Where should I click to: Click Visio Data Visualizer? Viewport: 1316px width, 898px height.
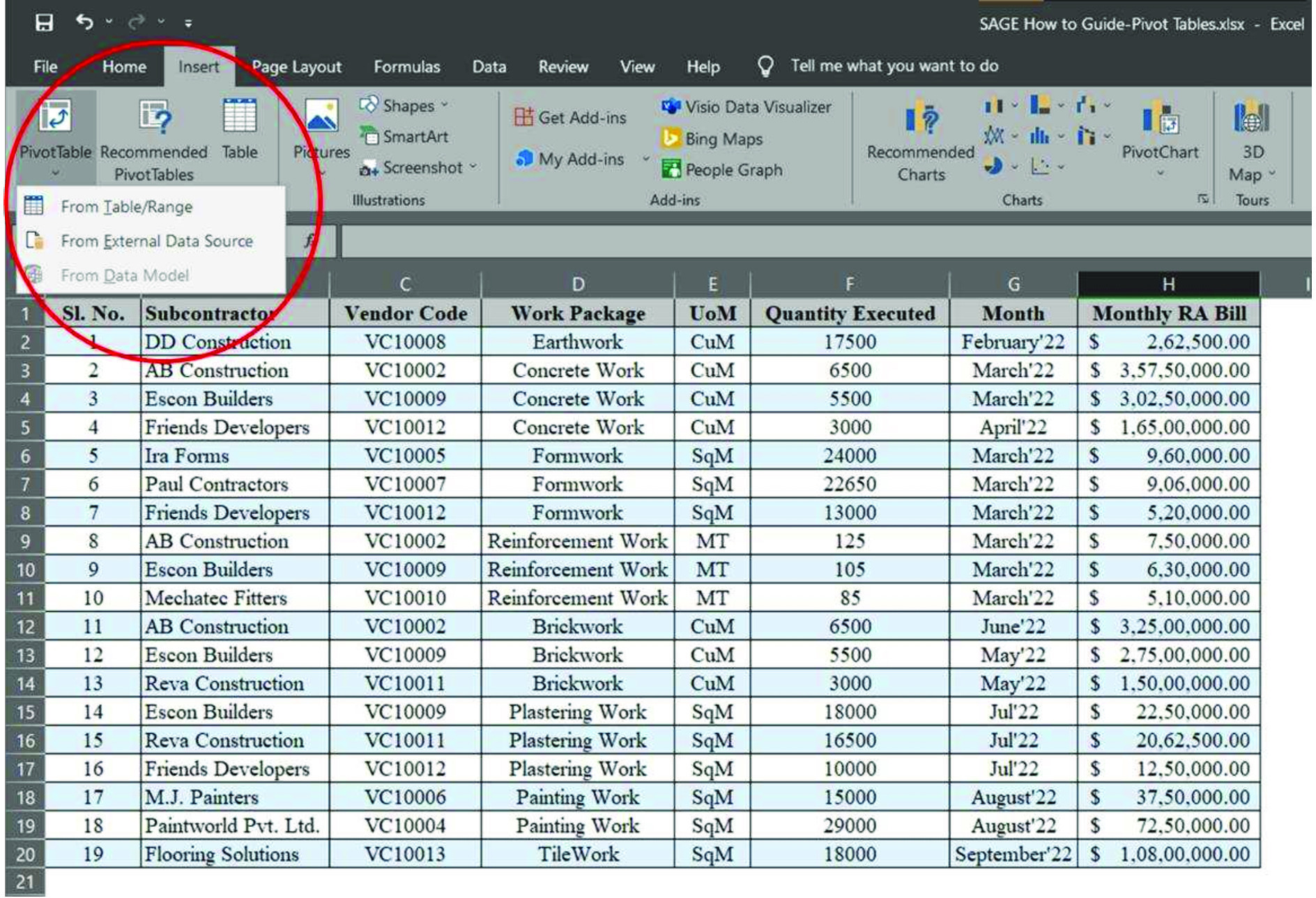coord(747,107)
